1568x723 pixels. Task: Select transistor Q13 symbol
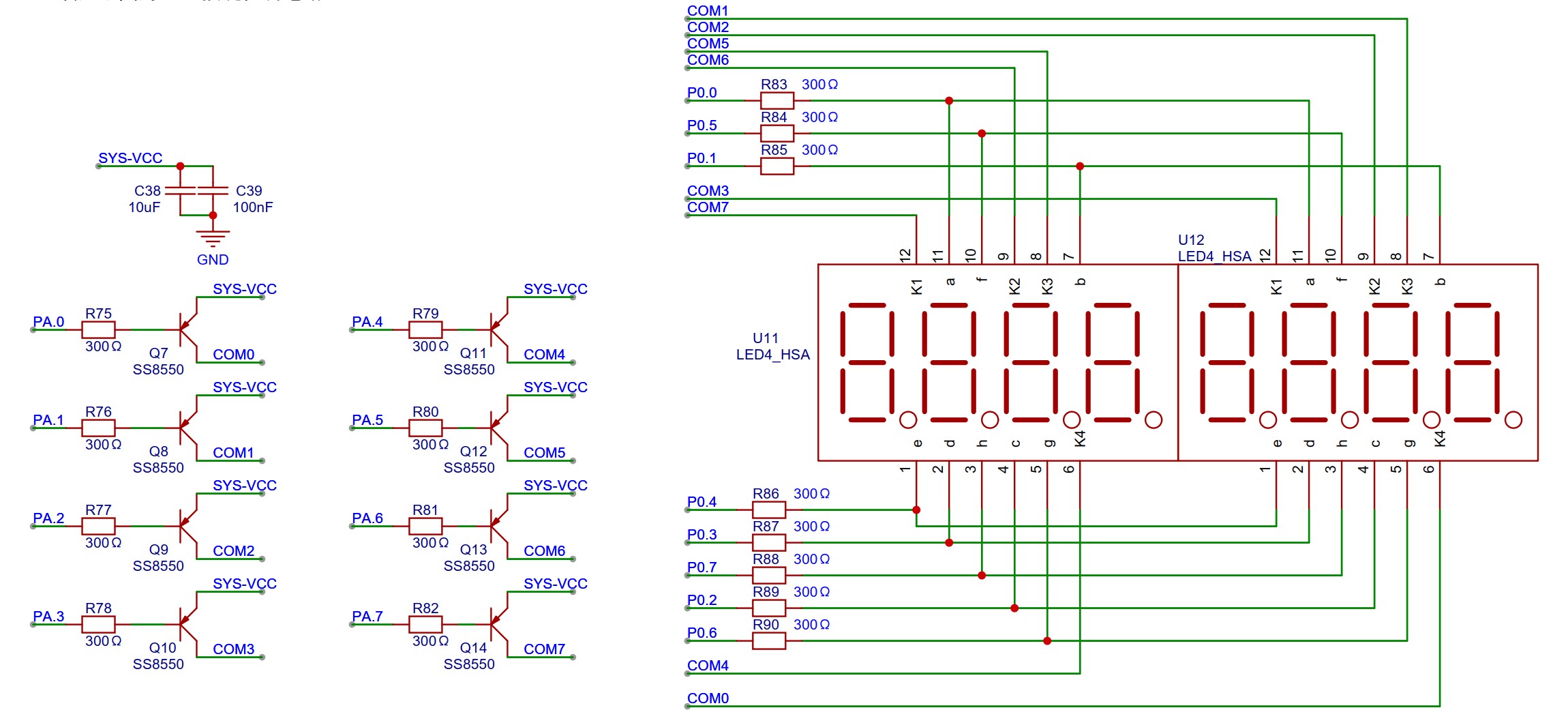click(499, 526)
